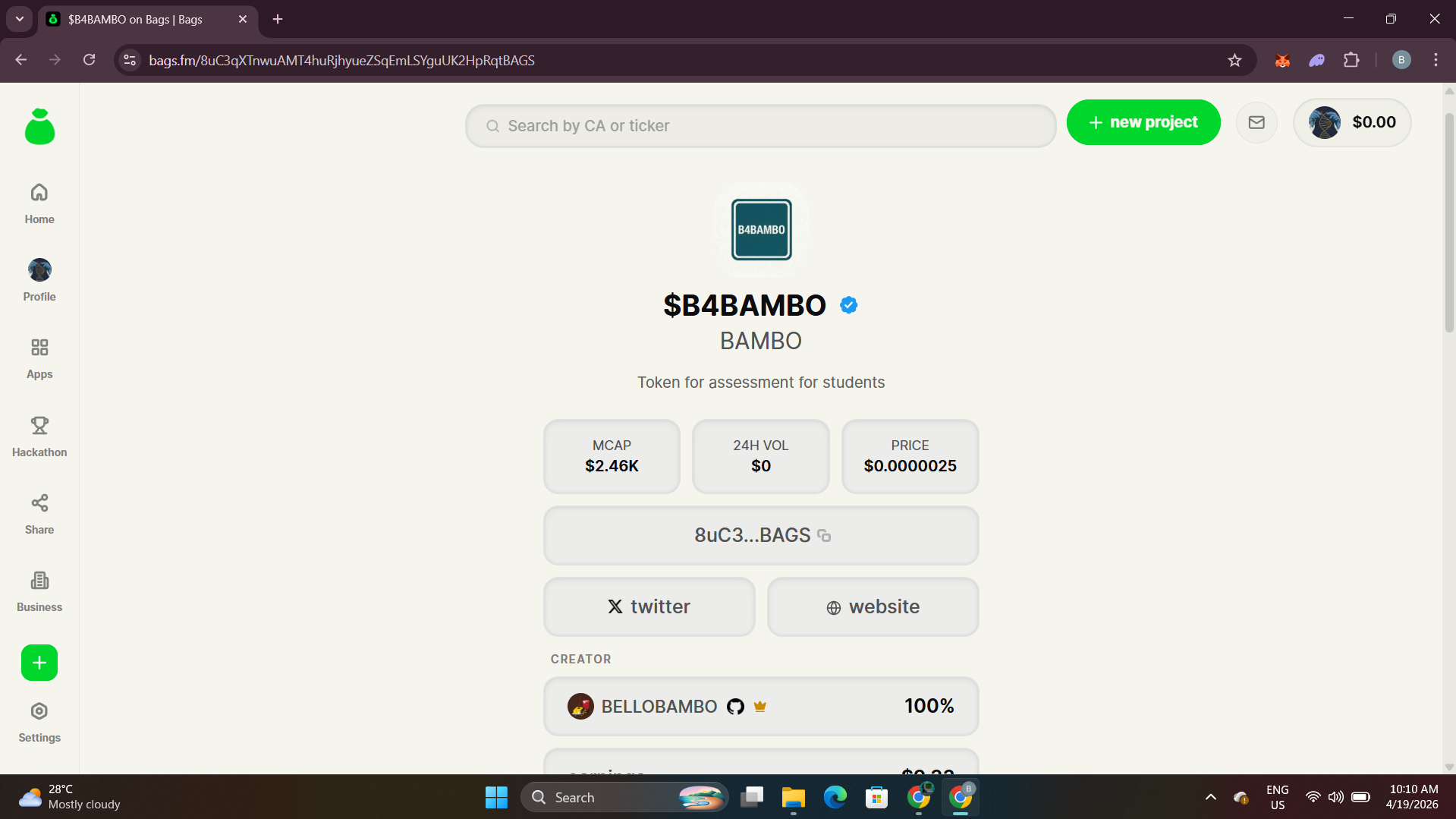Open the Share sidebar icon
This screenshot has width=1456, height=819.
pyautogui.click(x=39, y=502)
